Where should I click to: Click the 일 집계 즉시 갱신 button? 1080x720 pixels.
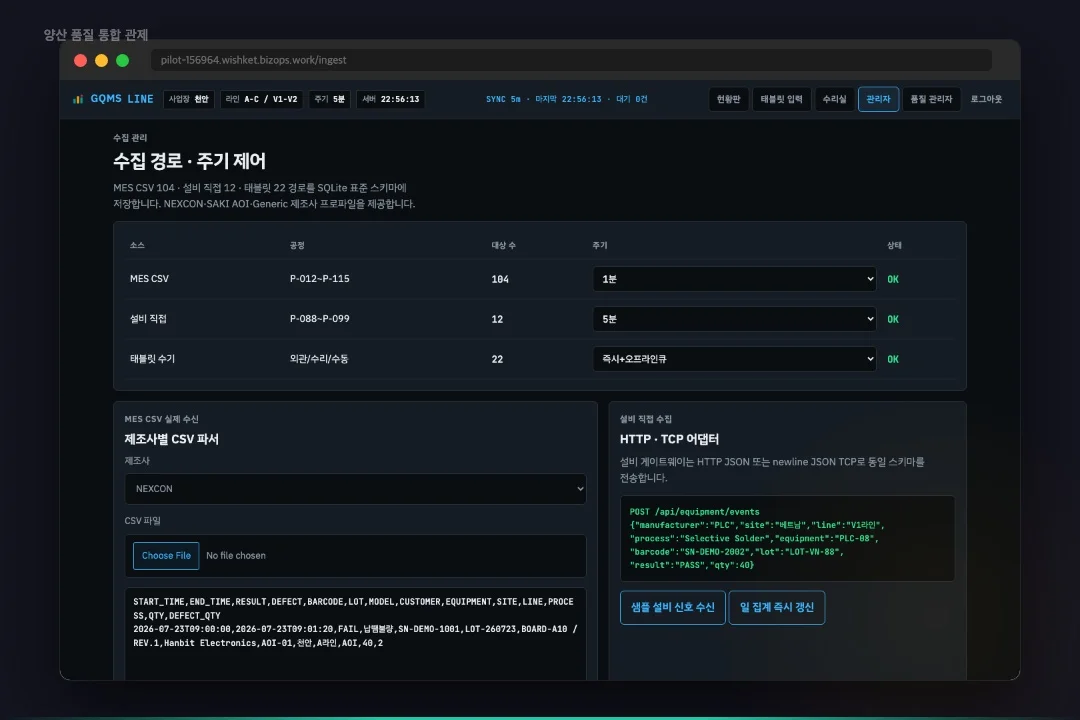[x=776, y=607]
